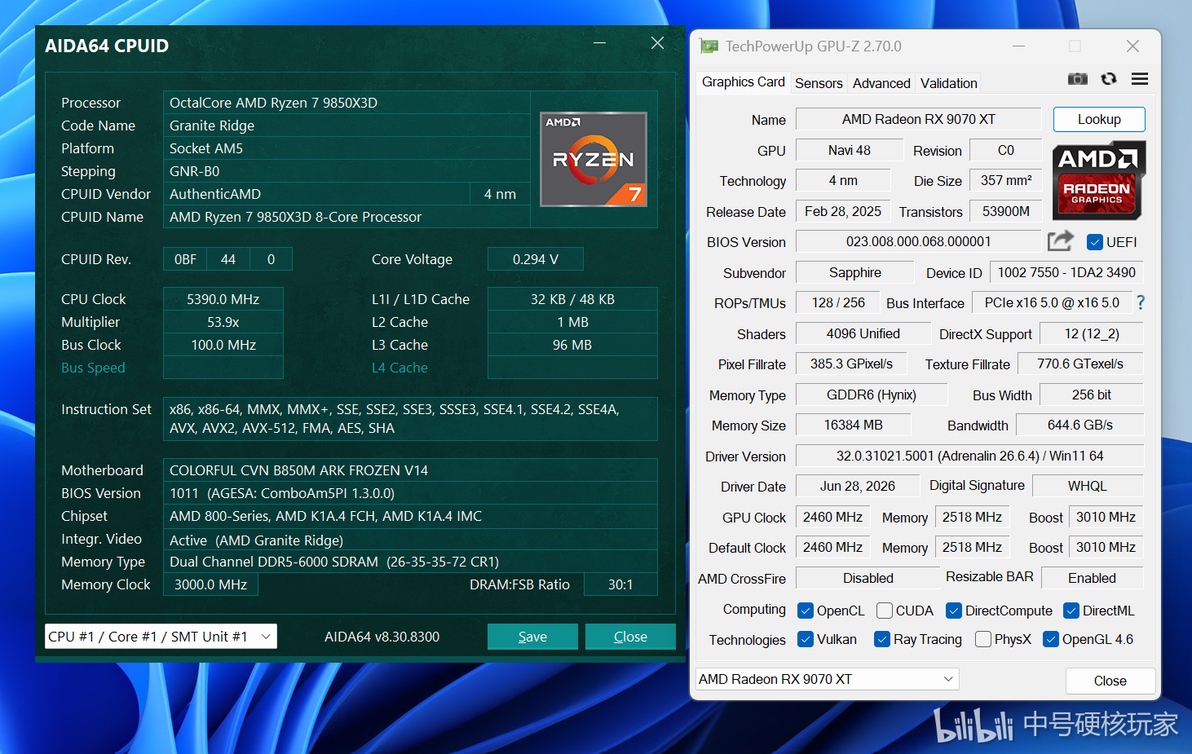Open the GPU-Z hamburger menu
Screen dimensions: 1192x754
point(1140,79)
